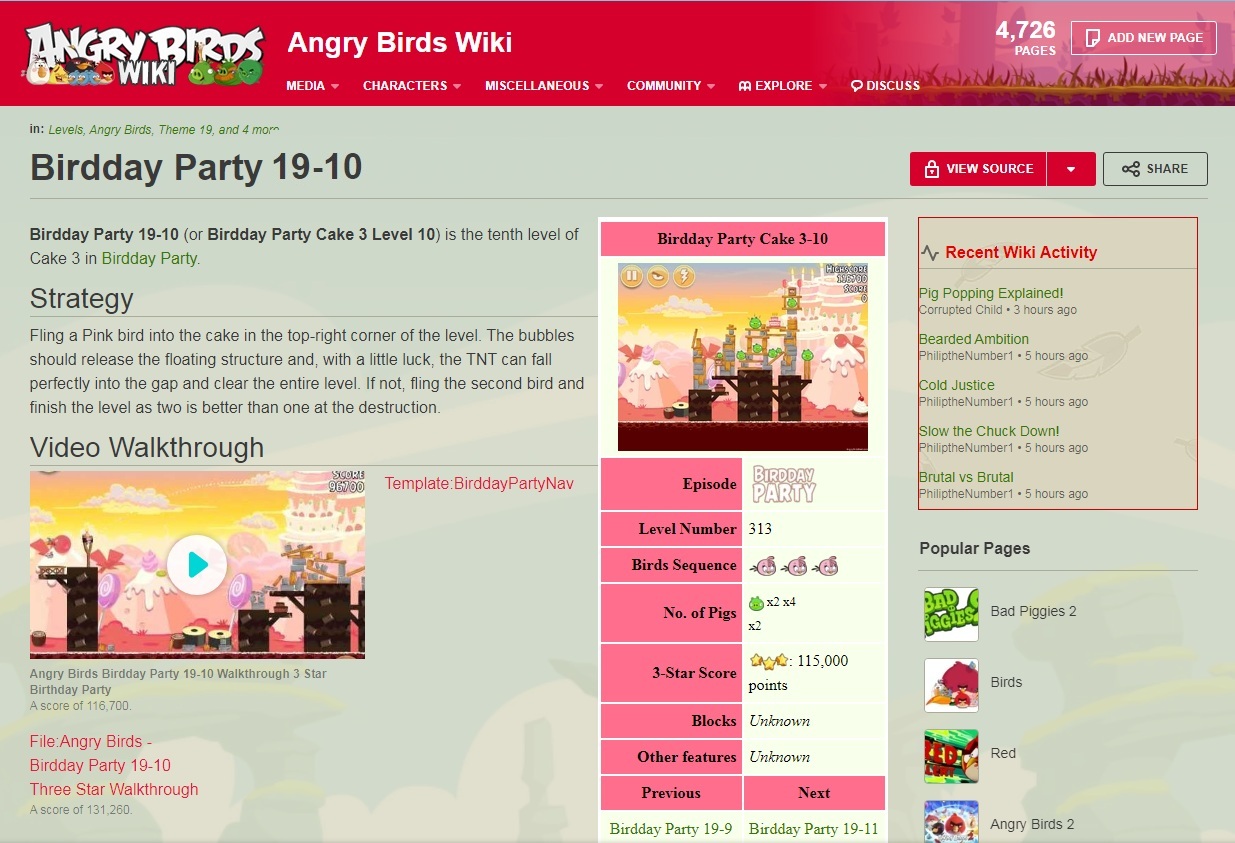Open the Community menu

coord(671,86)
